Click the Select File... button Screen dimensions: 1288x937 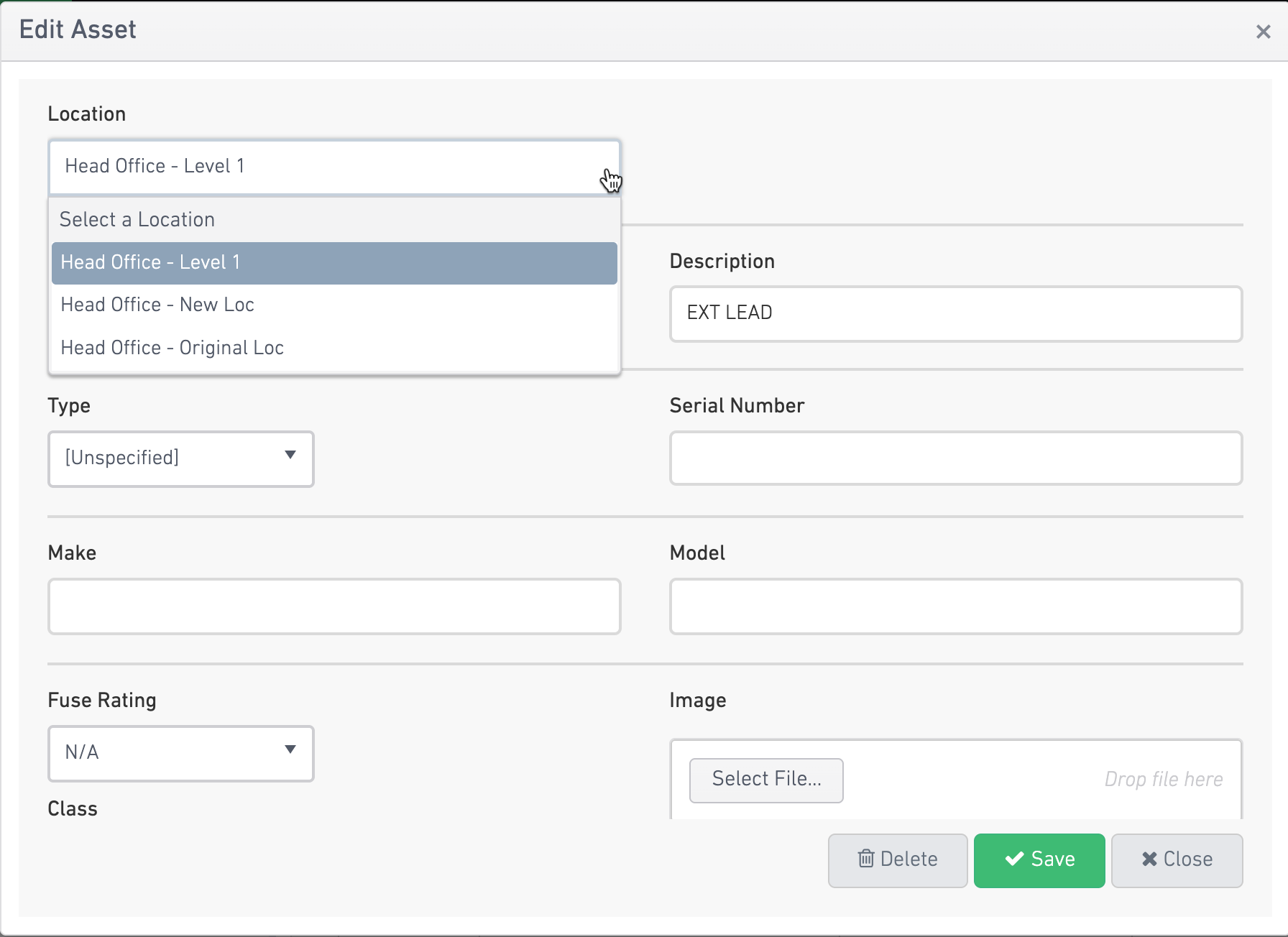[x=766, y=780]
